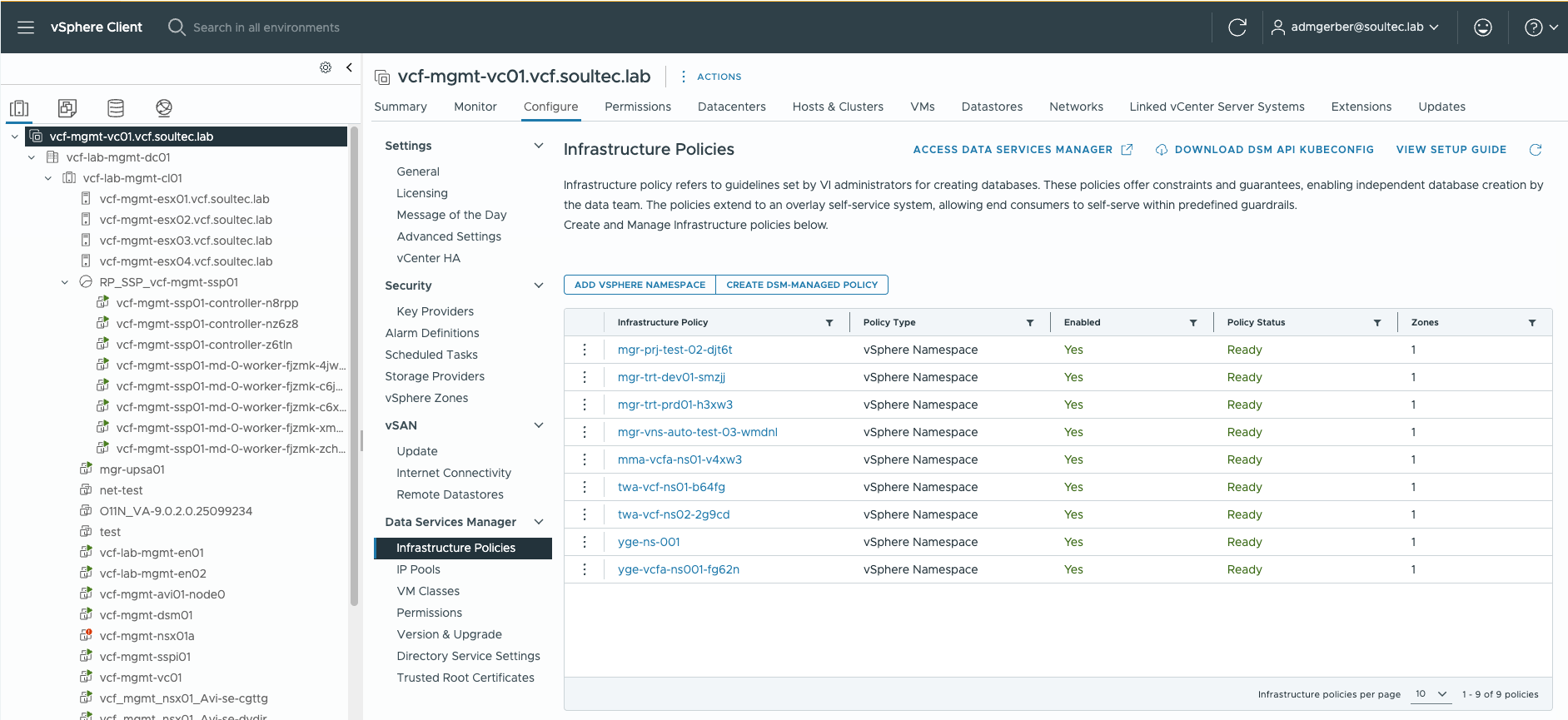Select VM Classes in the configure menu
This screenshot has width=1568, height=720.
428,591
